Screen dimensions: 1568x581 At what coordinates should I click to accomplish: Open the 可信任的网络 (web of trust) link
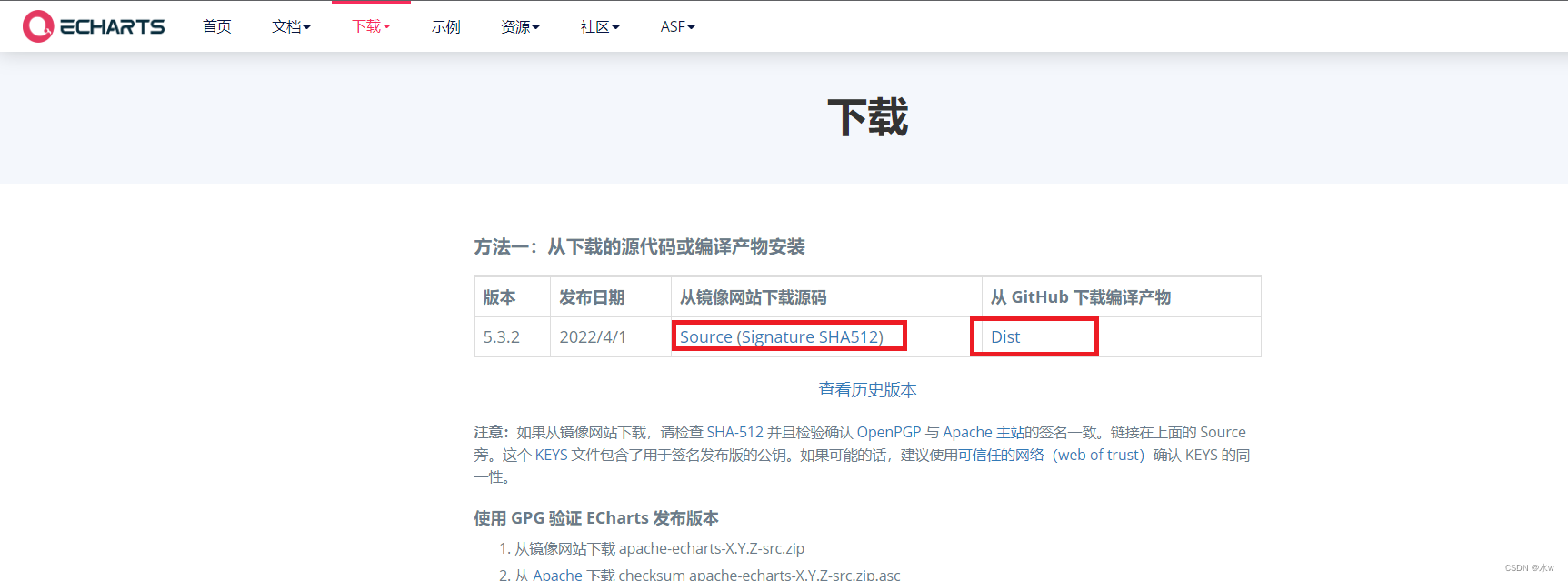pyautogui.click(x=1051, y=455)
